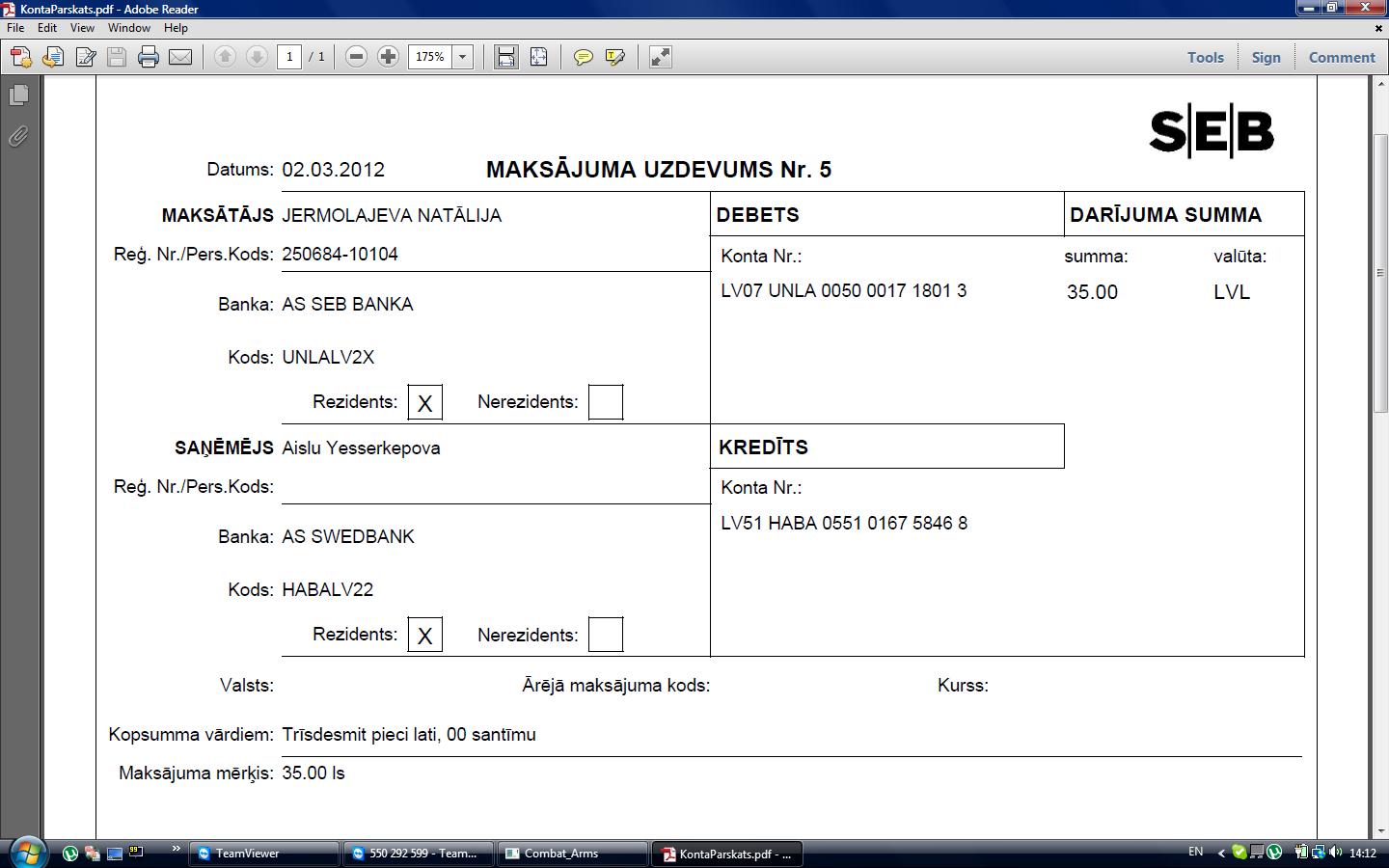Viewport: 1389px width, 868px height.
Task: Click the recipient Nerezidents checkbox in SAŅĒMĒJS section
Action: (x=606, y=635)
